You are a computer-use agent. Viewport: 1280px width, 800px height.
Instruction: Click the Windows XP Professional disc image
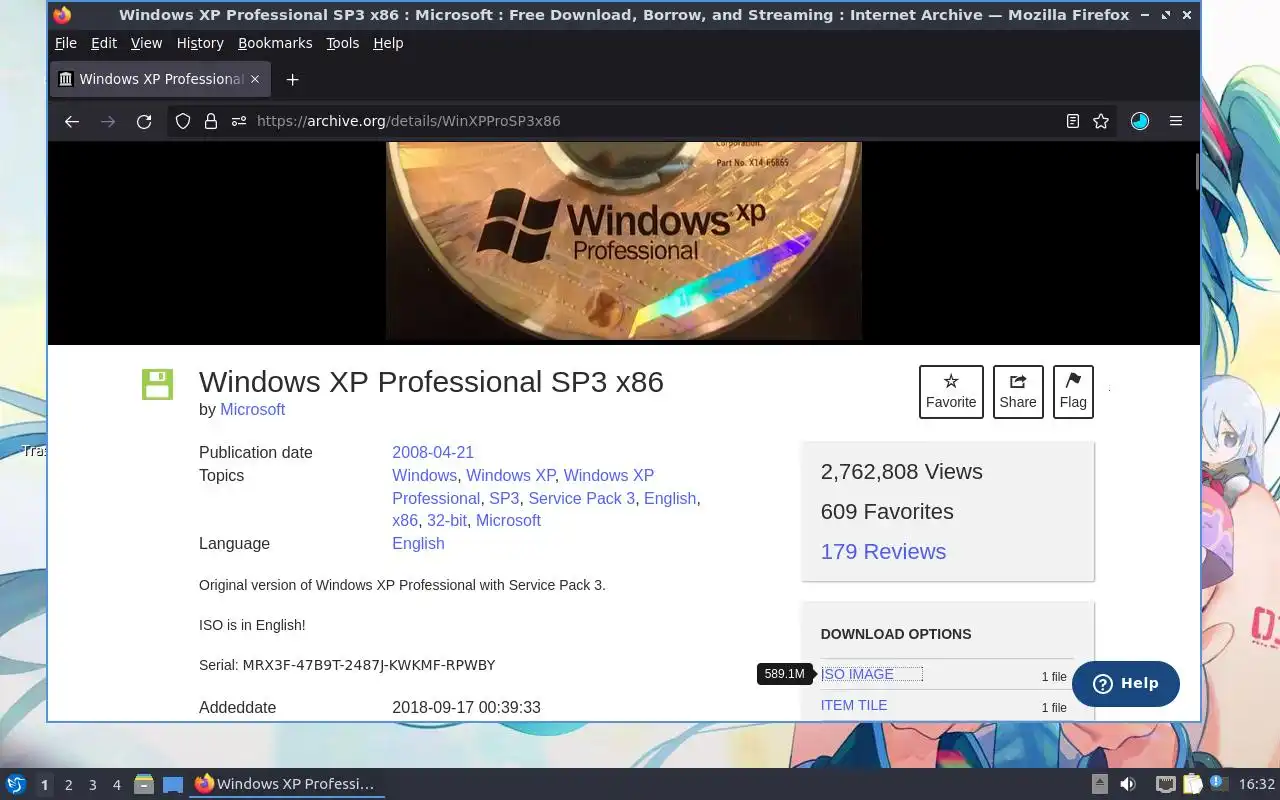pyautogui.click(x=624, y=241)
